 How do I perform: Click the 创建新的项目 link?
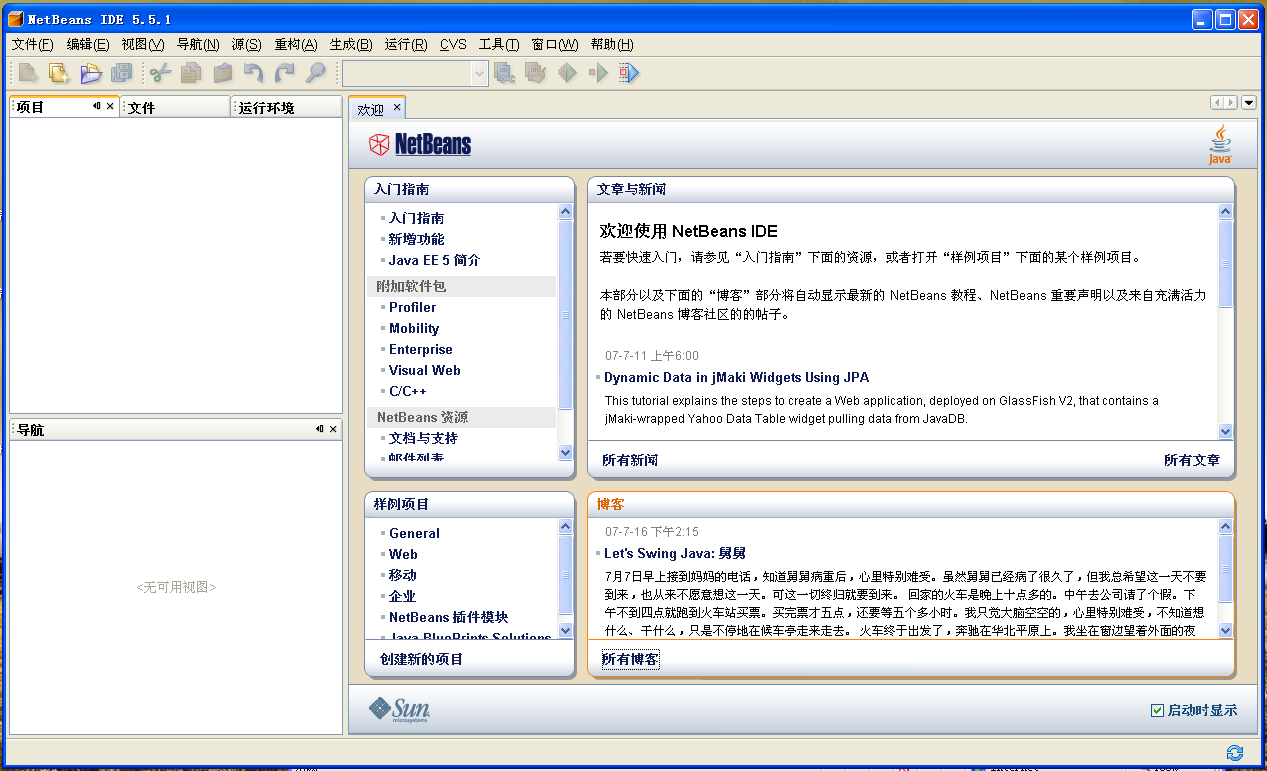pos(422,659)
